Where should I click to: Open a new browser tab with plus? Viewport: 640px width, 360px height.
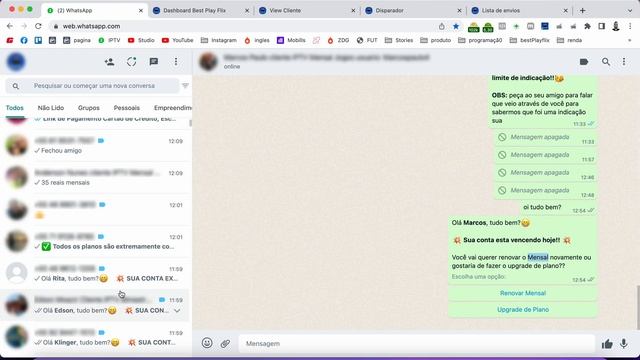[x=582, y=11]
